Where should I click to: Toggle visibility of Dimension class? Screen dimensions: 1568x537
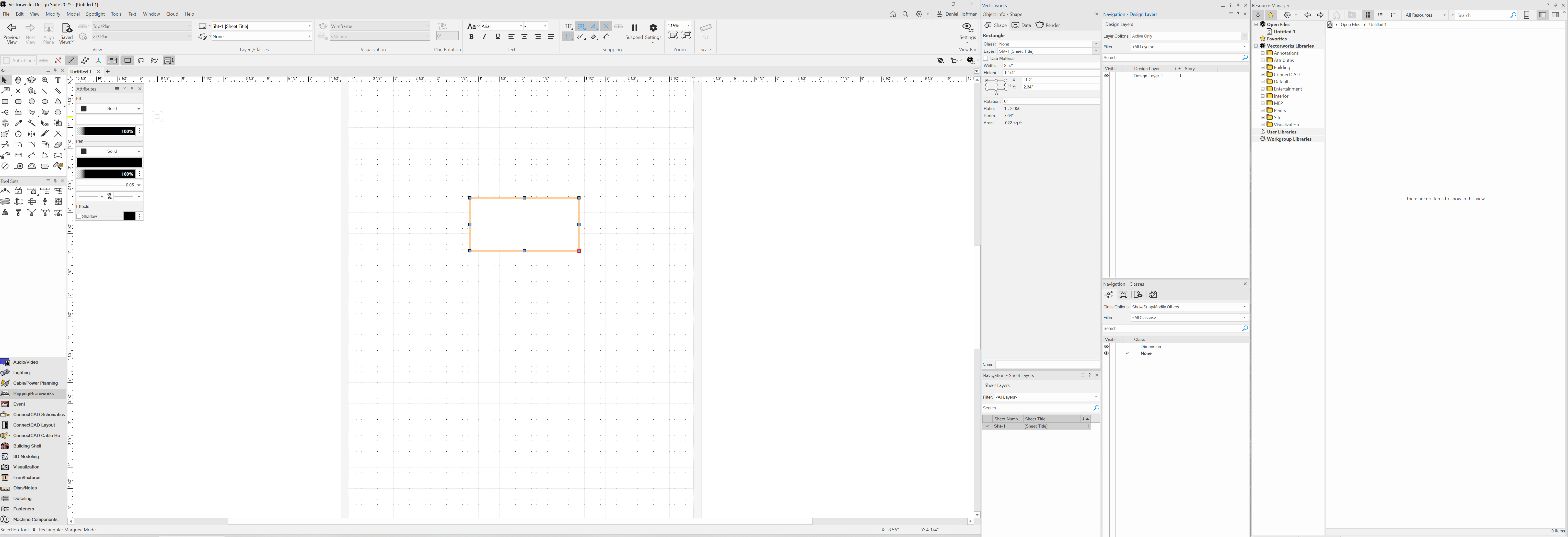(x=1106, y=346)
